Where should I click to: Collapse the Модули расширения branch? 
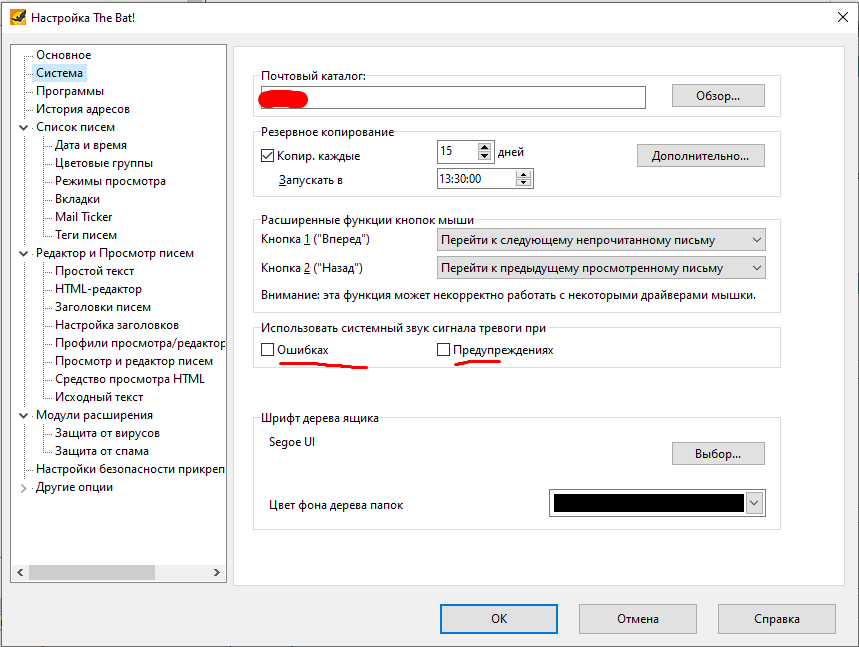tap(24, 416)
